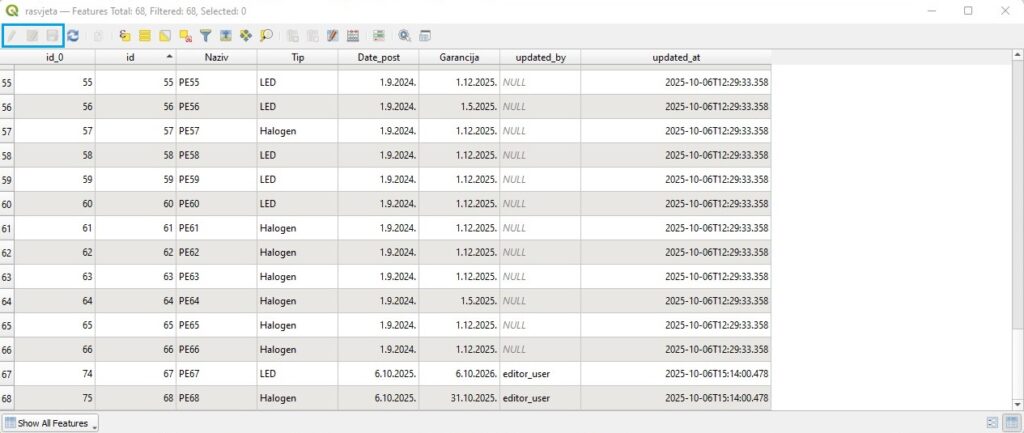Open the actions gear-with-magnifier icon
This screenshot has width=1024, height=433.
tap(405, 36)
